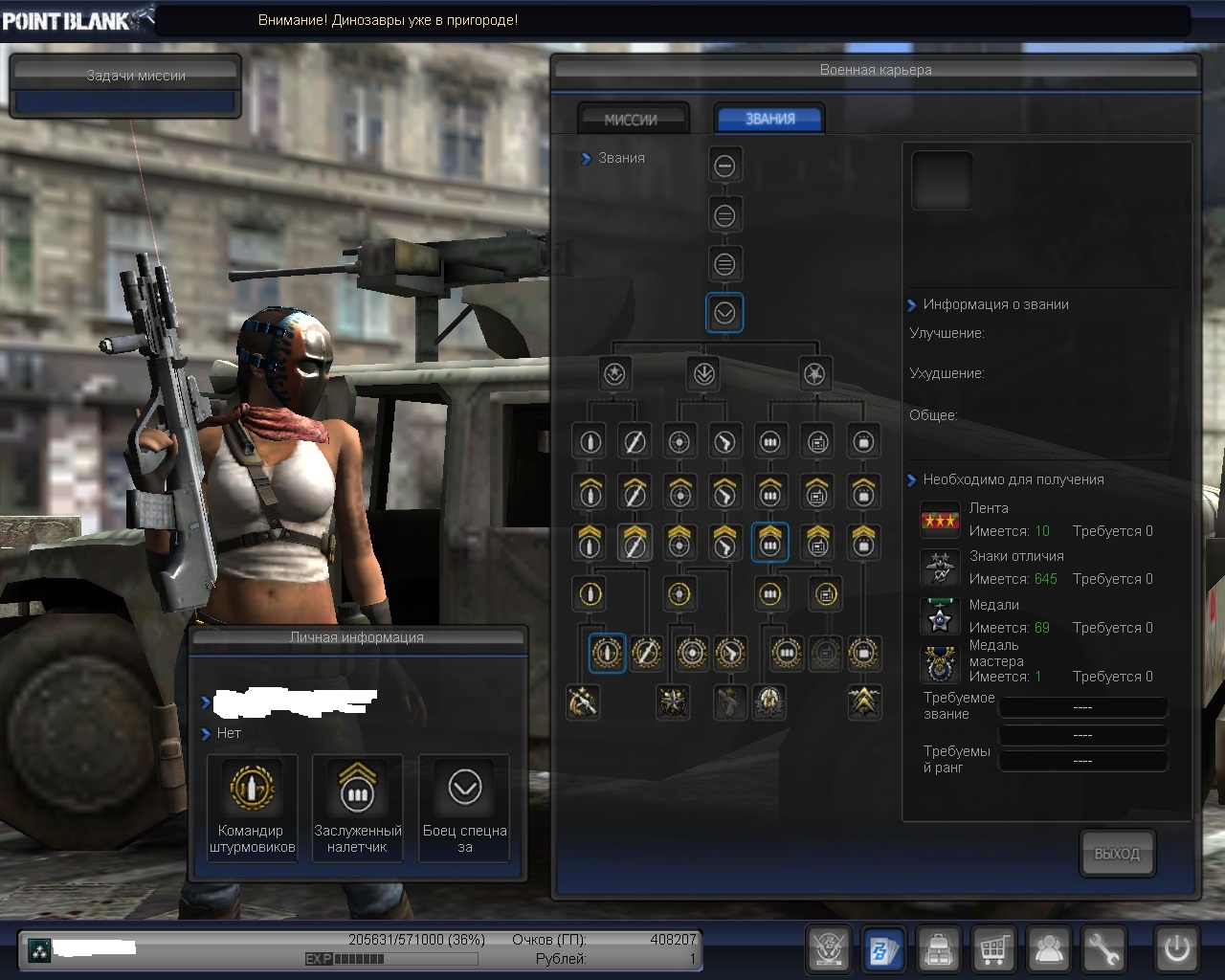
Task: Expand the Звания section arrow
Action: tap(587, 159)
